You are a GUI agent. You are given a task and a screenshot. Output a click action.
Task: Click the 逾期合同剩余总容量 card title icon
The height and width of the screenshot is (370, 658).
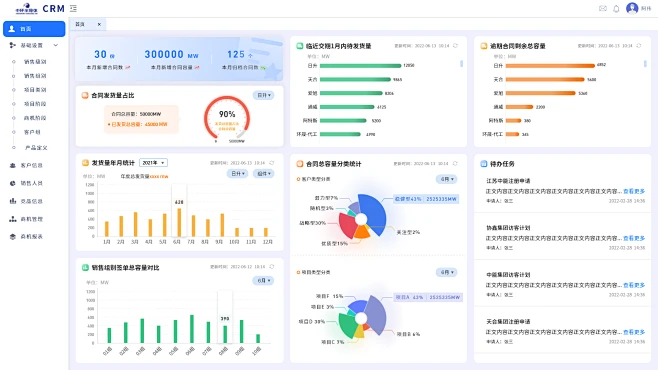click(484, 46)
